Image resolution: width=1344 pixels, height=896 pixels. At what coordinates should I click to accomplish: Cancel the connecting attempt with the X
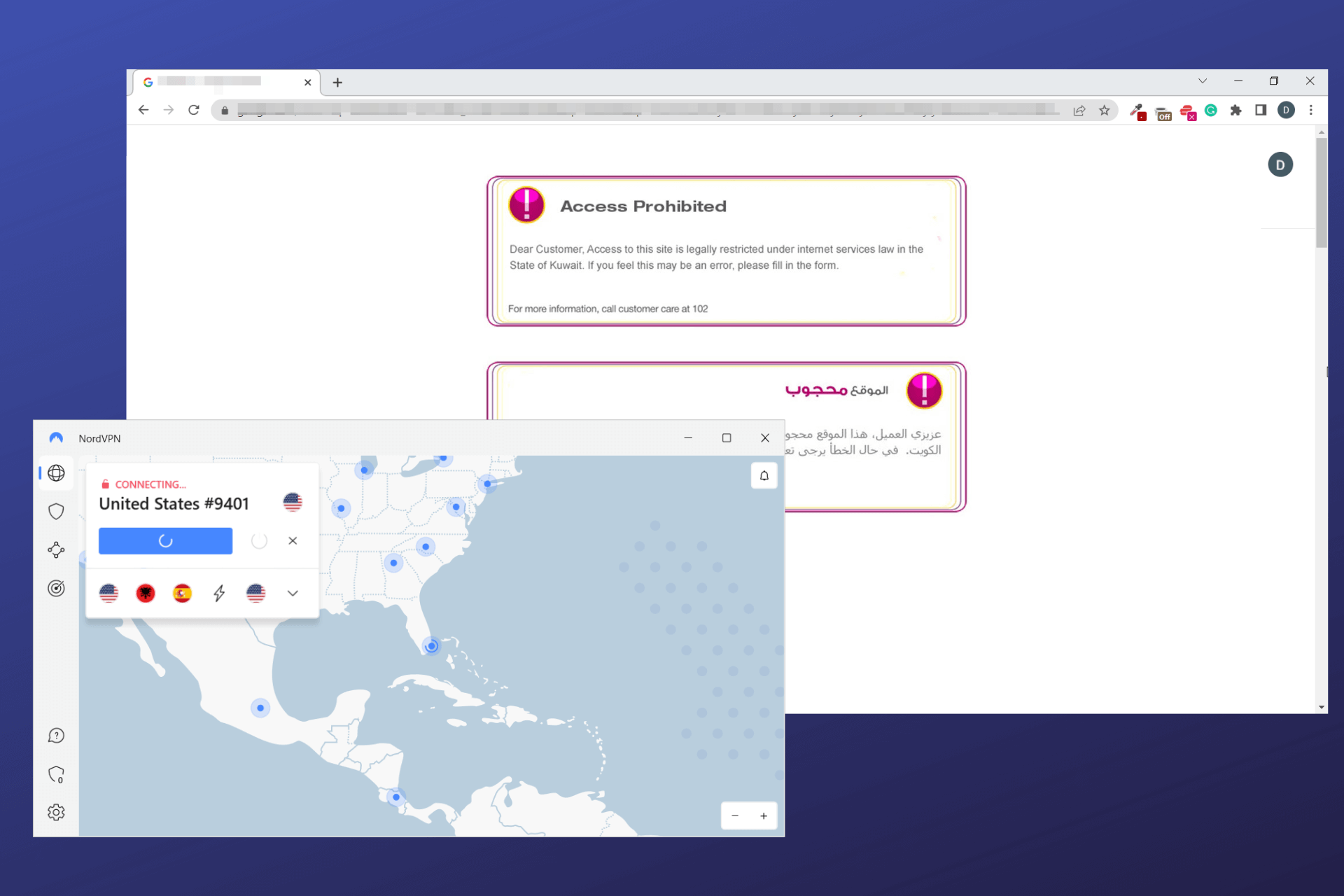pos(293,540)
